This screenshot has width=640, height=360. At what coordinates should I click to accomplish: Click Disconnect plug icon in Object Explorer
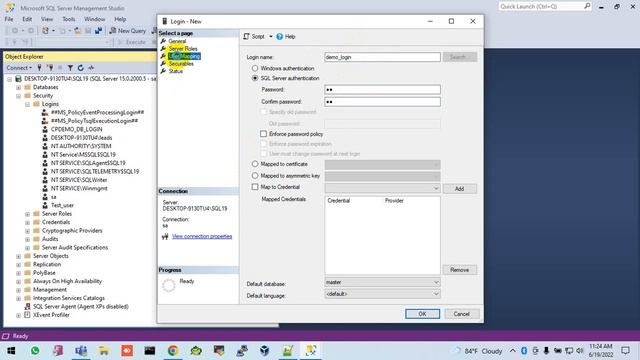pos(50,68)
